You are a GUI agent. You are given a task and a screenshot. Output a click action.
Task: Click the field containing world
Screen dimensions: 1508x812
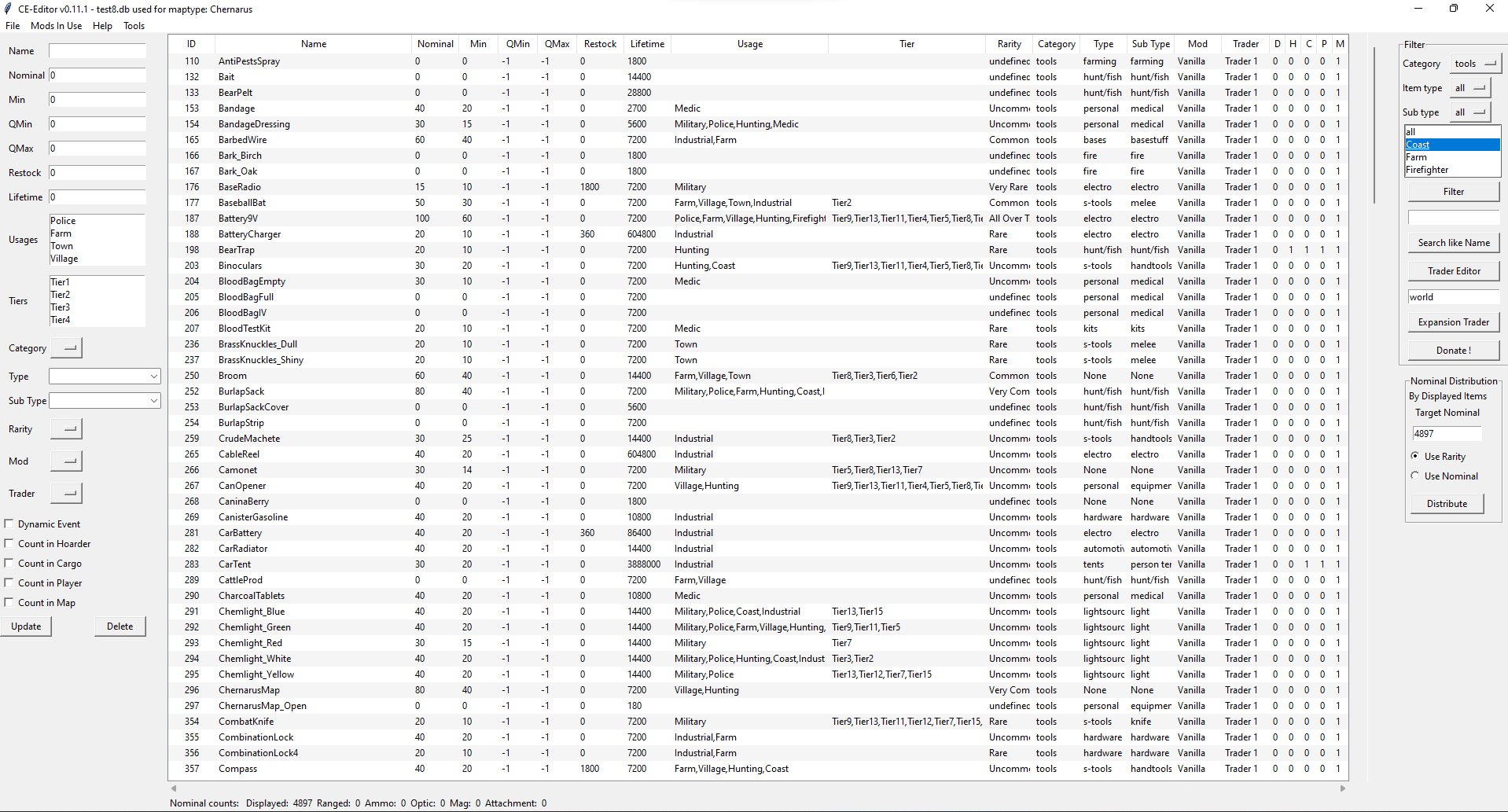tap(1454, 297)
